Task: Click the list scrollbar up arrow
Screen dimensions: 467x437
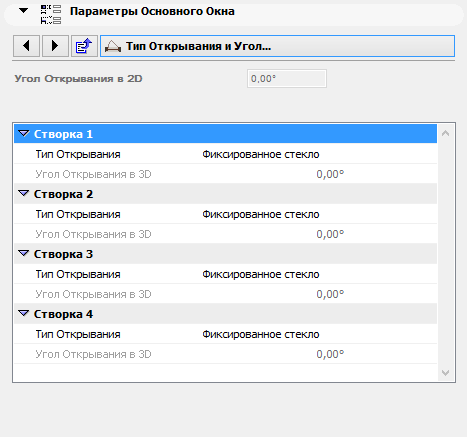Action: (446, 134)
